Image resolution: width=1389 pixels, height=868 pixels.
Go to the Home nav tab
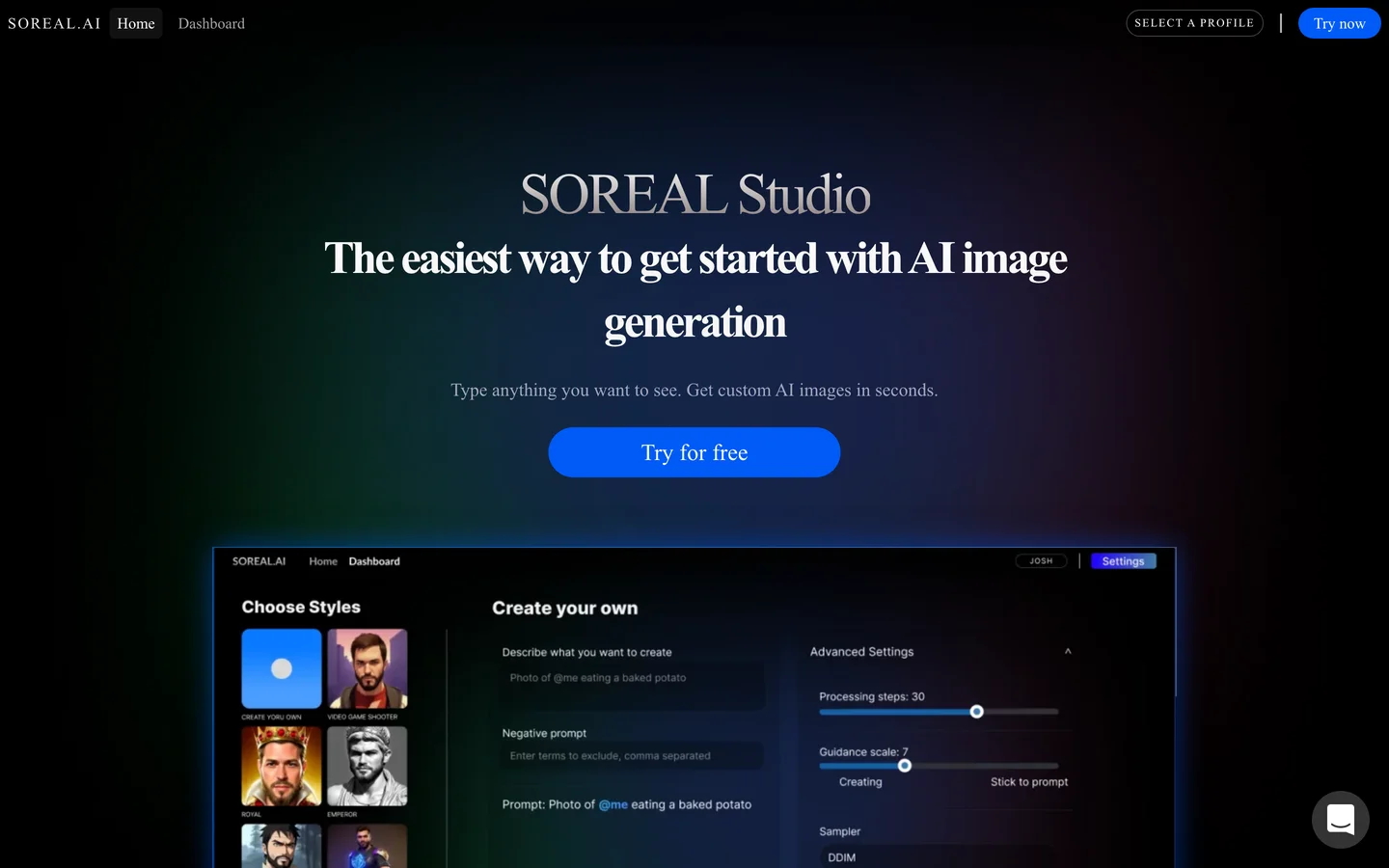tap(136, 23)
